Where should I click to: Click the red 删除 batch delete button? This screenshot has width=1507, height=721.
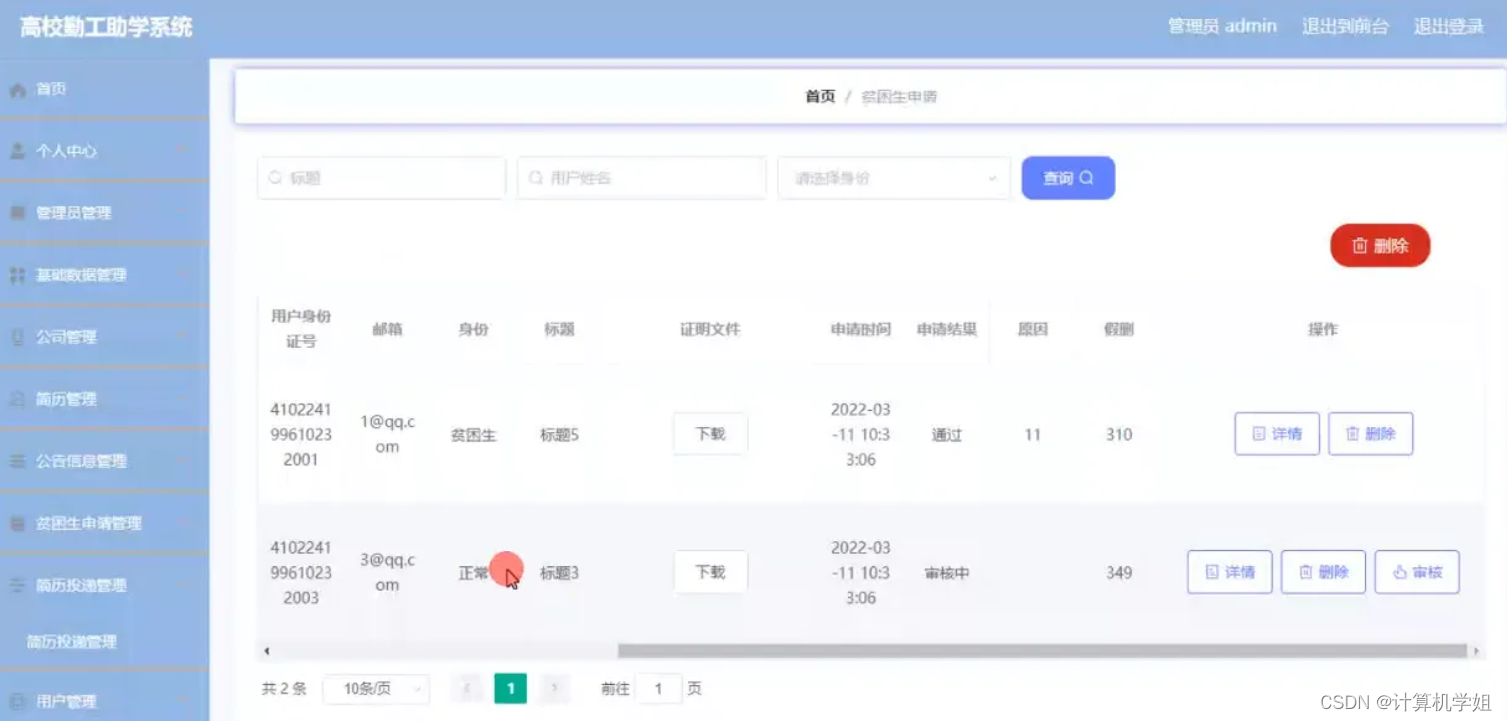[x=1380, y=246]
